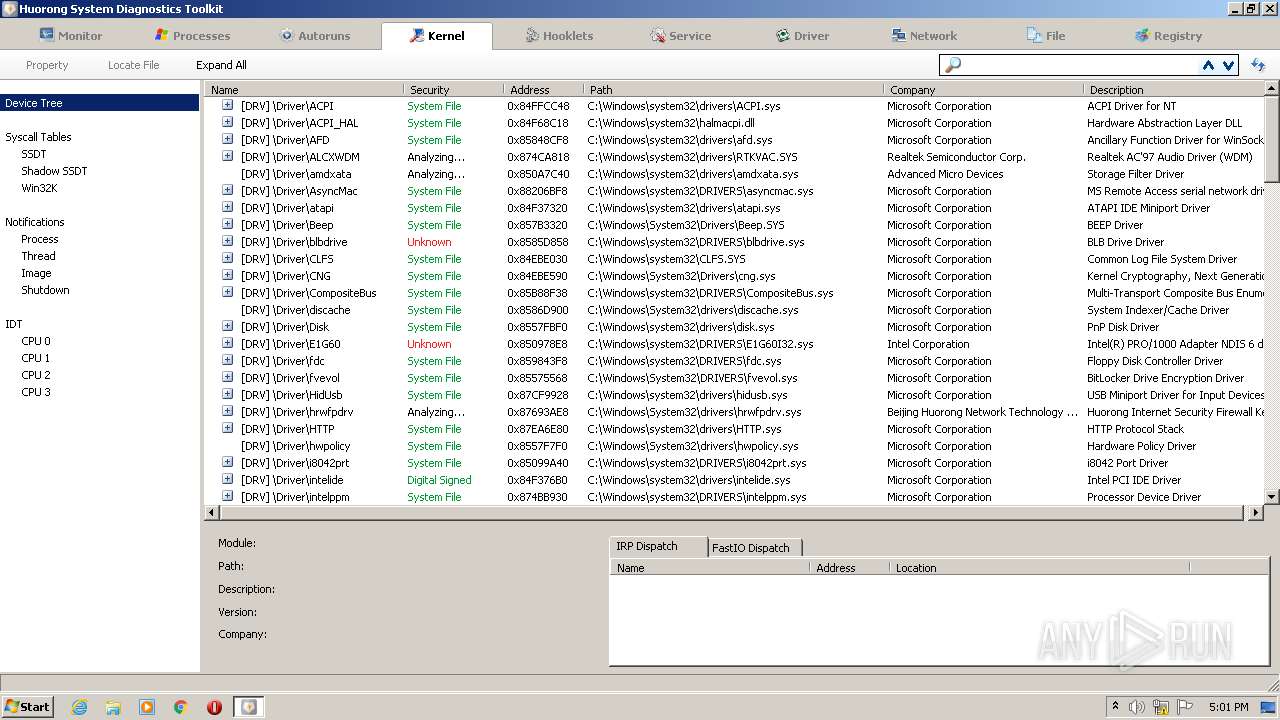Click Expand All in the toolbar
This screenshot has height=720, width=1280.
[221, 65]
